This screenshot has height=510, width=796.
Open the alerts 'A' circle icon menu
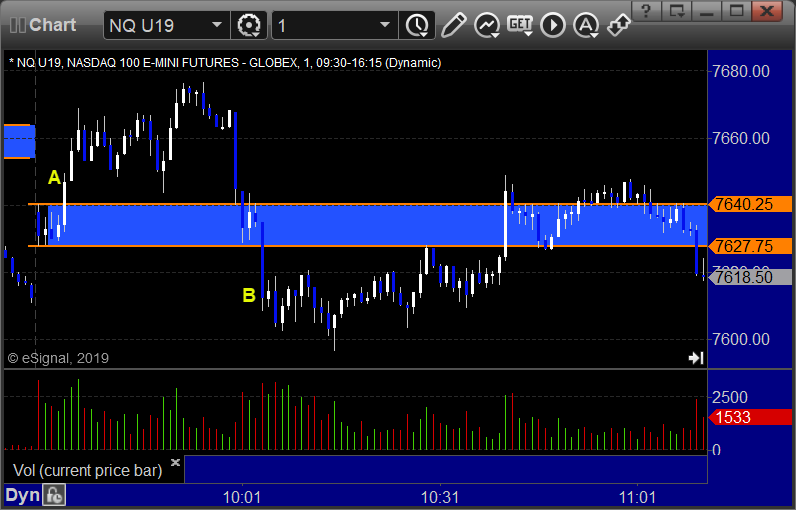(x=586, y=25)
